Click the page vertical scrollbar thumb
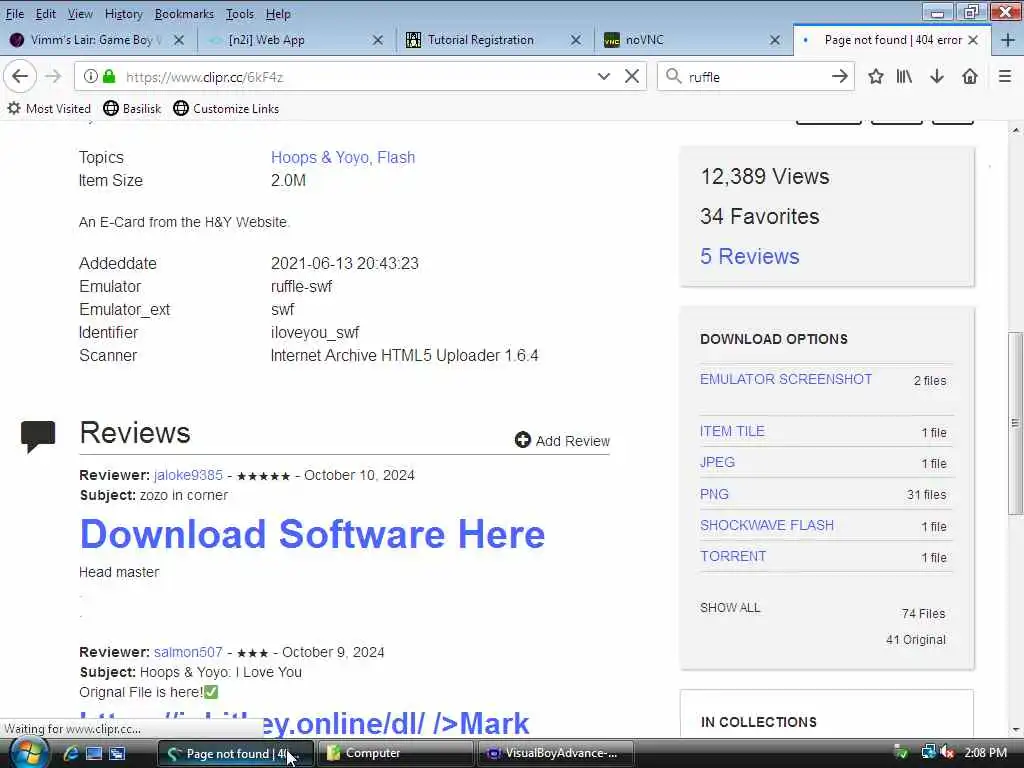This screenshot has height=768, width=1024. click(1015, 423)
